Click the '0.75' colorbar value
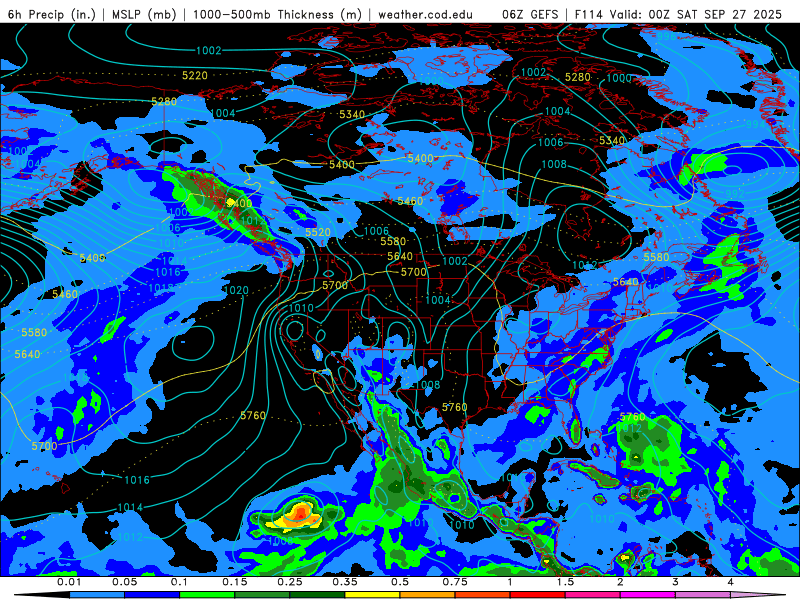This screenshot has height=600, width=800. 455,582
